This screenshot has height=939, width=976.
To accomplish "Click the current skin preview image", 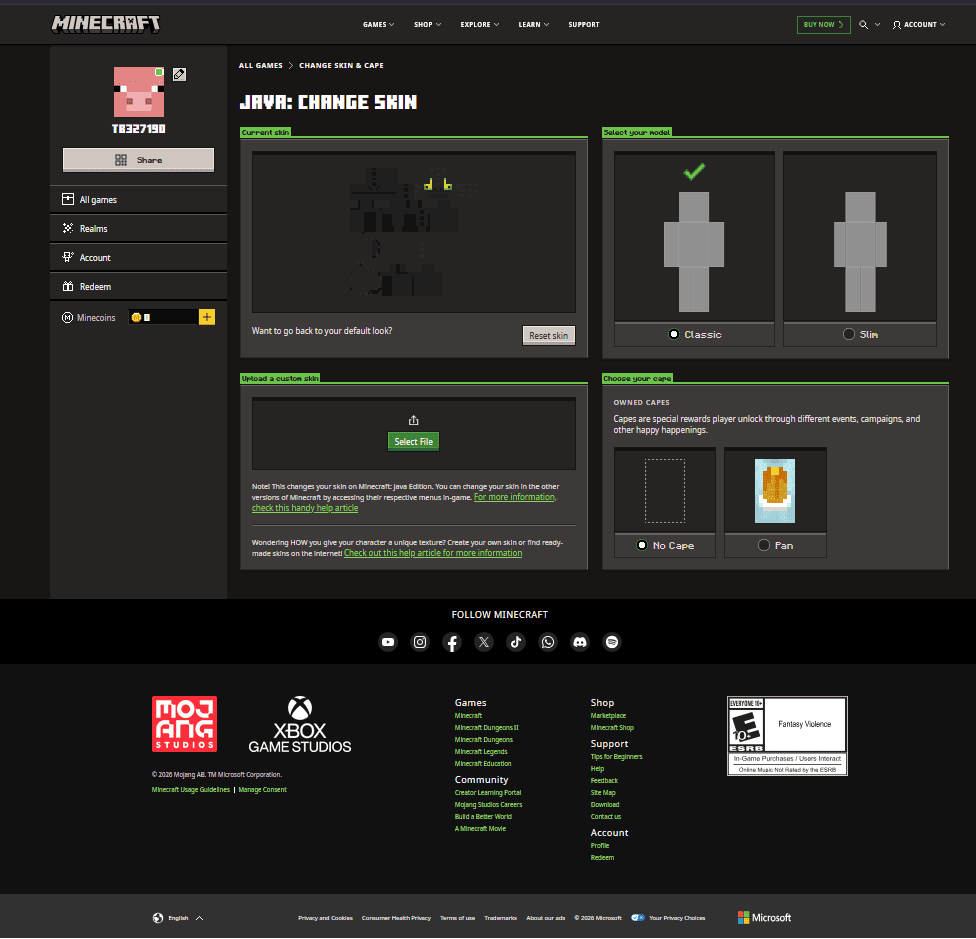I will [x=414, y=232].
